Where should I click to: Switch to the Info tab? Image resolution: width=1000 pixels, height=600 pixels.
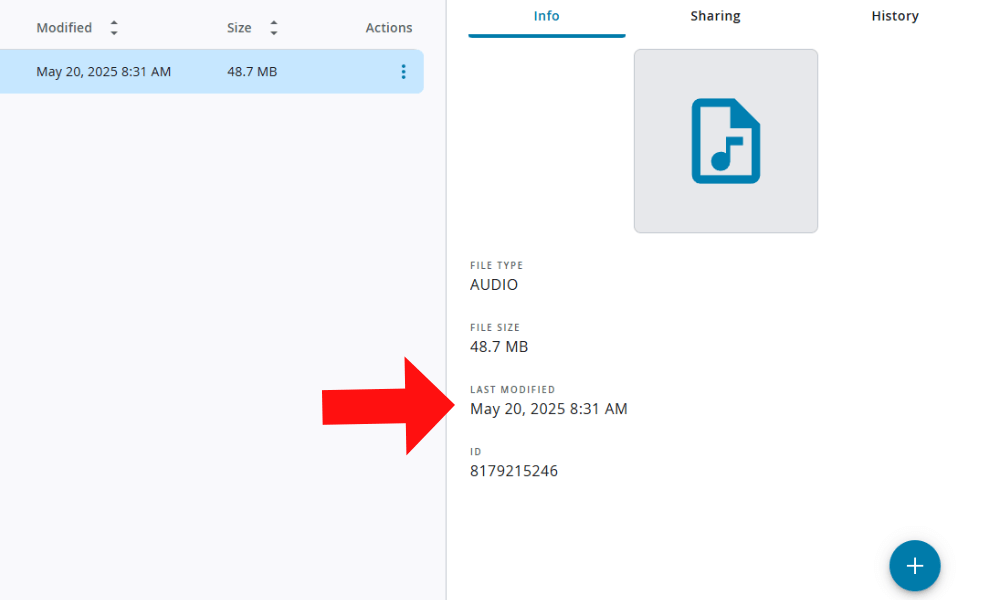547,17
